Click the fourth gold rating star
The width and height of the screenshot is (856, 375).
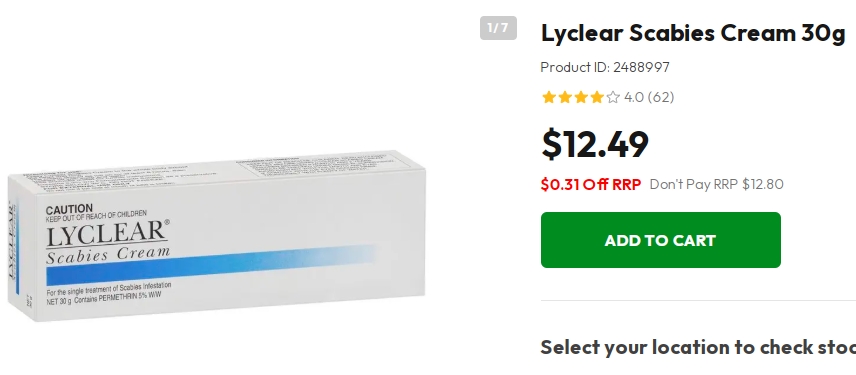[597, 97]
